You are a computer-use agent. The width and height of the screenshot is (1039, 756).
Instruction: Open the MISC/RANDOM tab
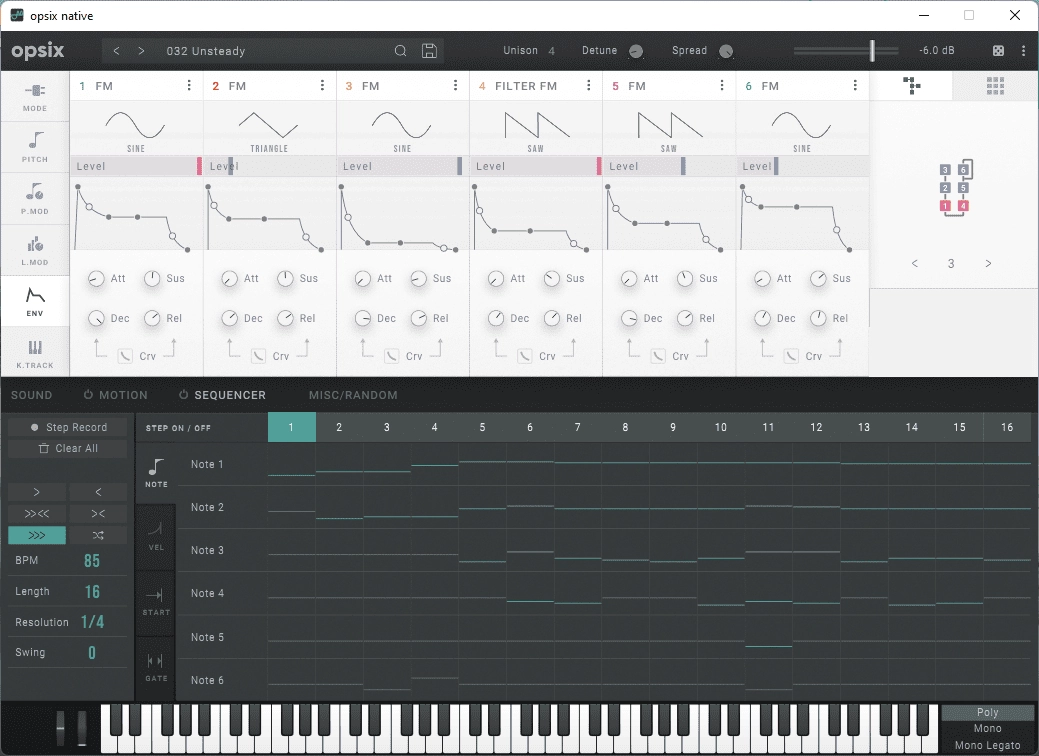[353, 396]
